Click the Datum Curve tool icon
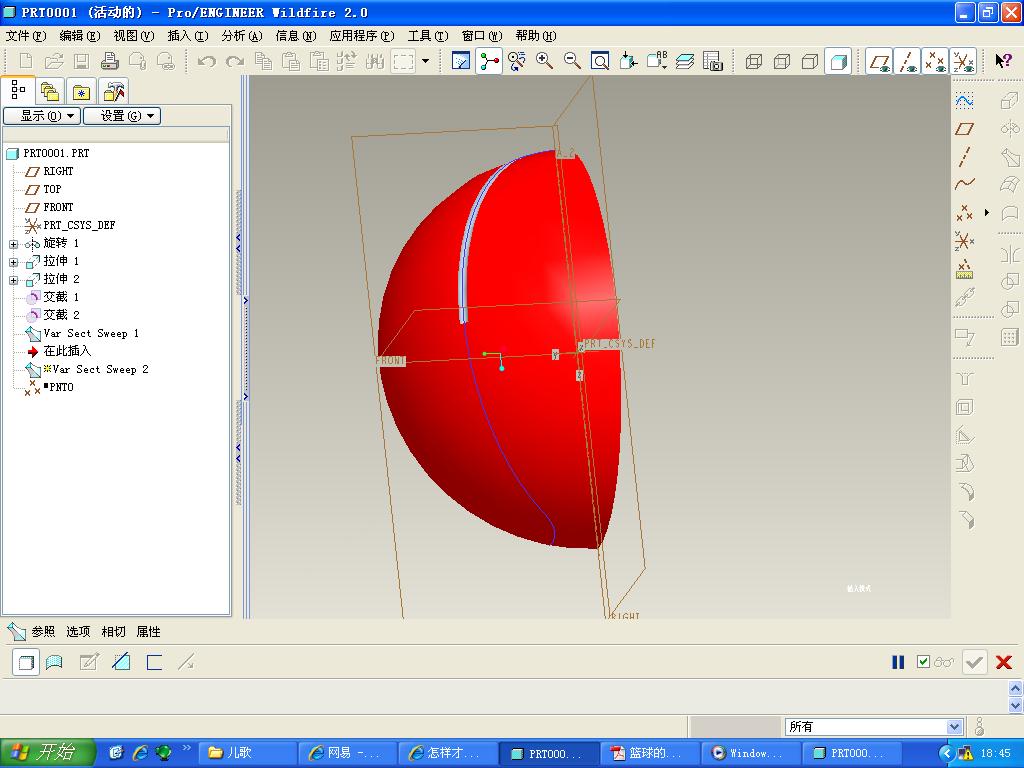This screenshot has width=1024, height=768. click(x=965, y=185)
